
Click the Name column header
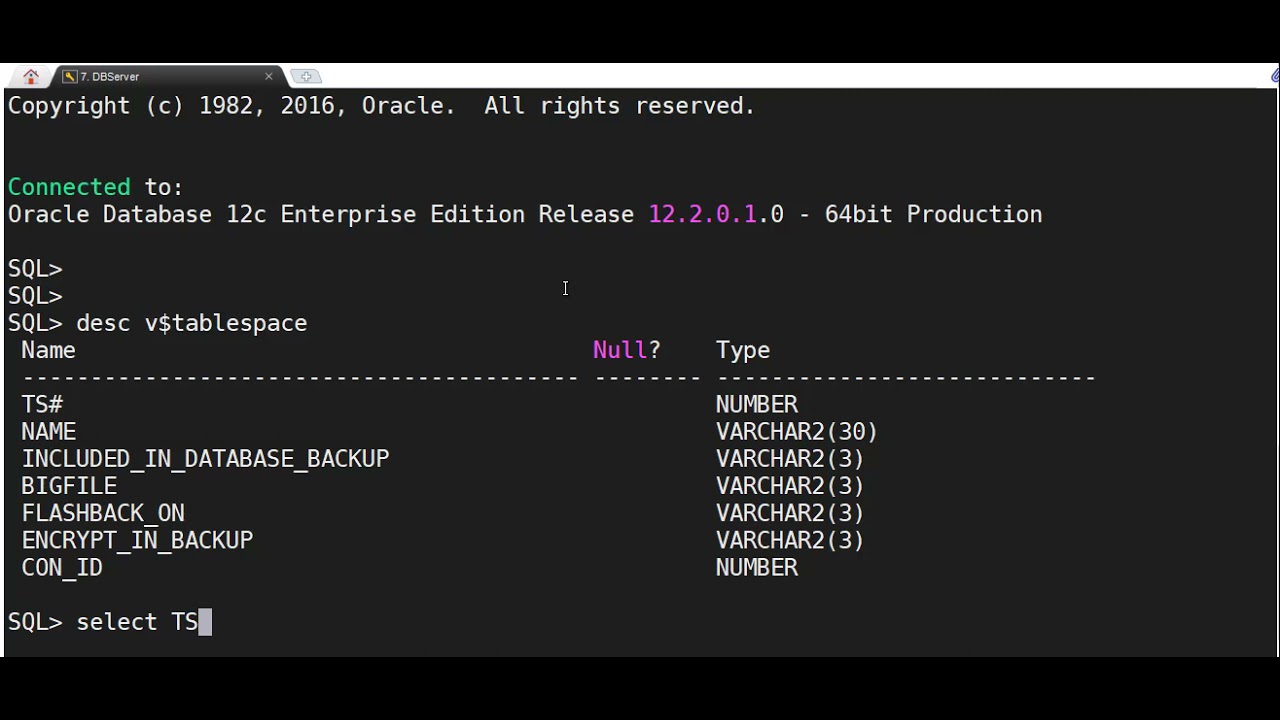click(48, 350)
